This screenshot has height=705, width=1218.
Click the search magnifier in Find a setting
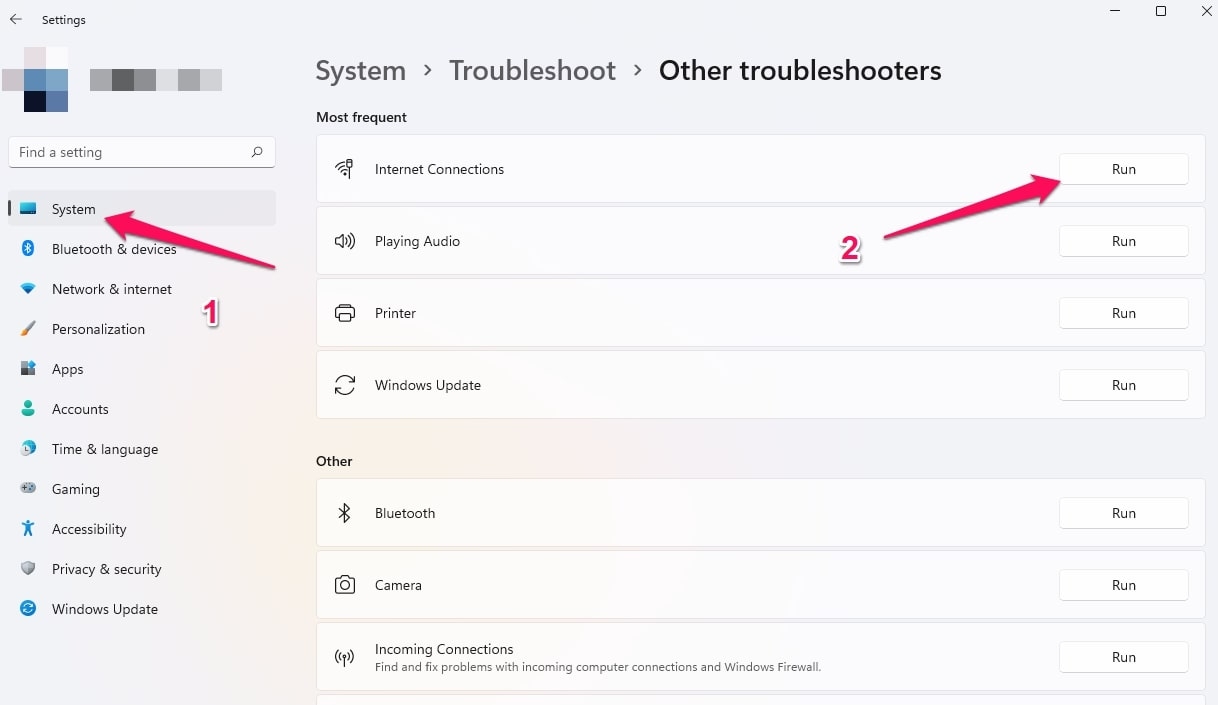[257, 152]
